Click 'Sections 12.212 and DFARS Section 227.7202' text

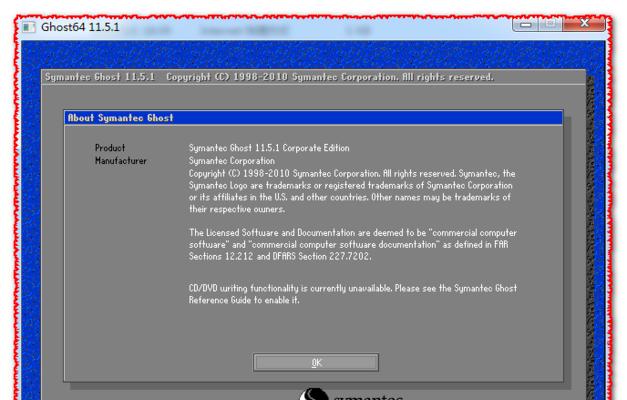click(x=280, y=256)
